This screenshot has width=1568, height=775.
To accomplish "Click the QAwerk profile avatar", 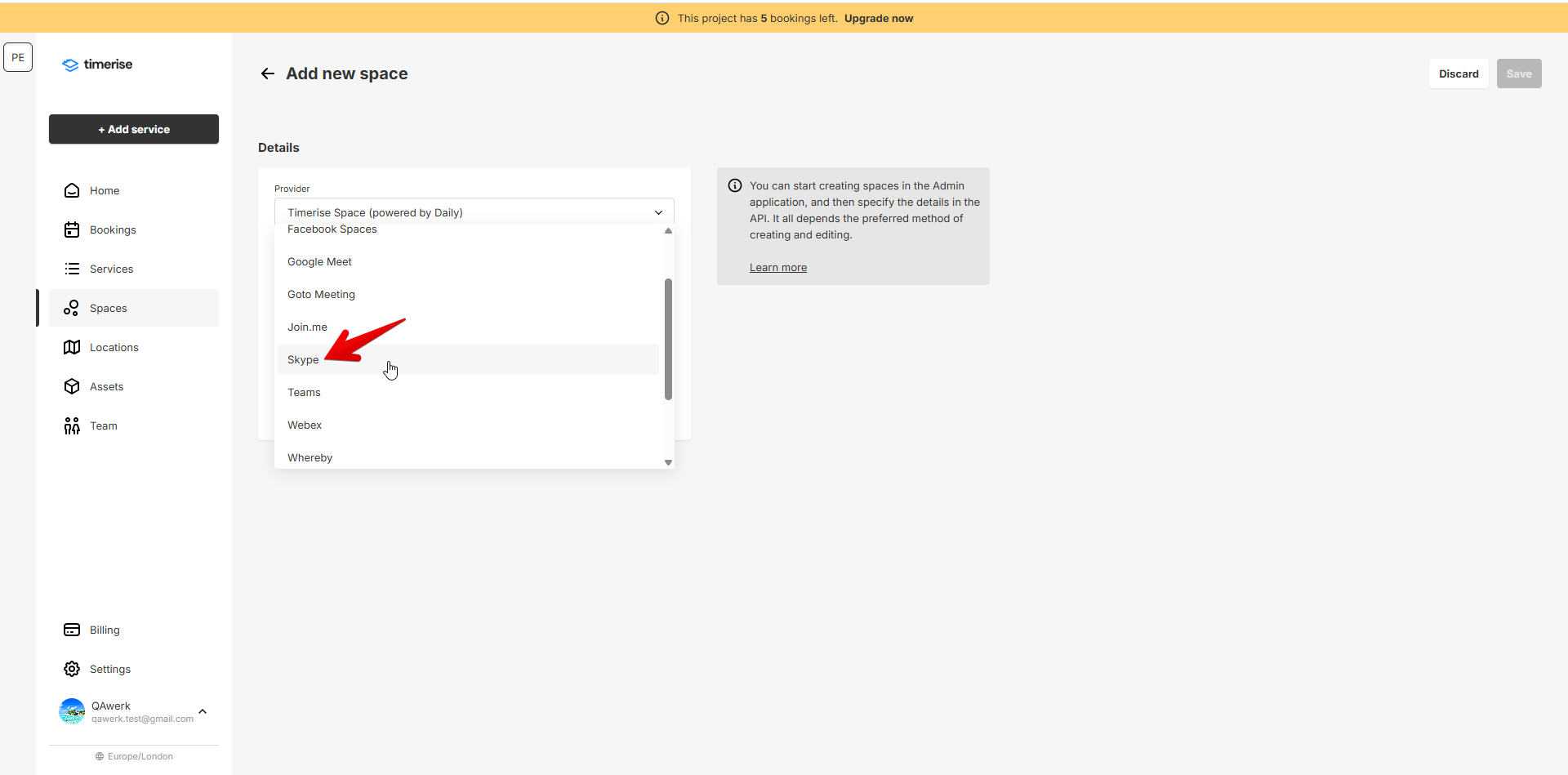I will 72,711.
